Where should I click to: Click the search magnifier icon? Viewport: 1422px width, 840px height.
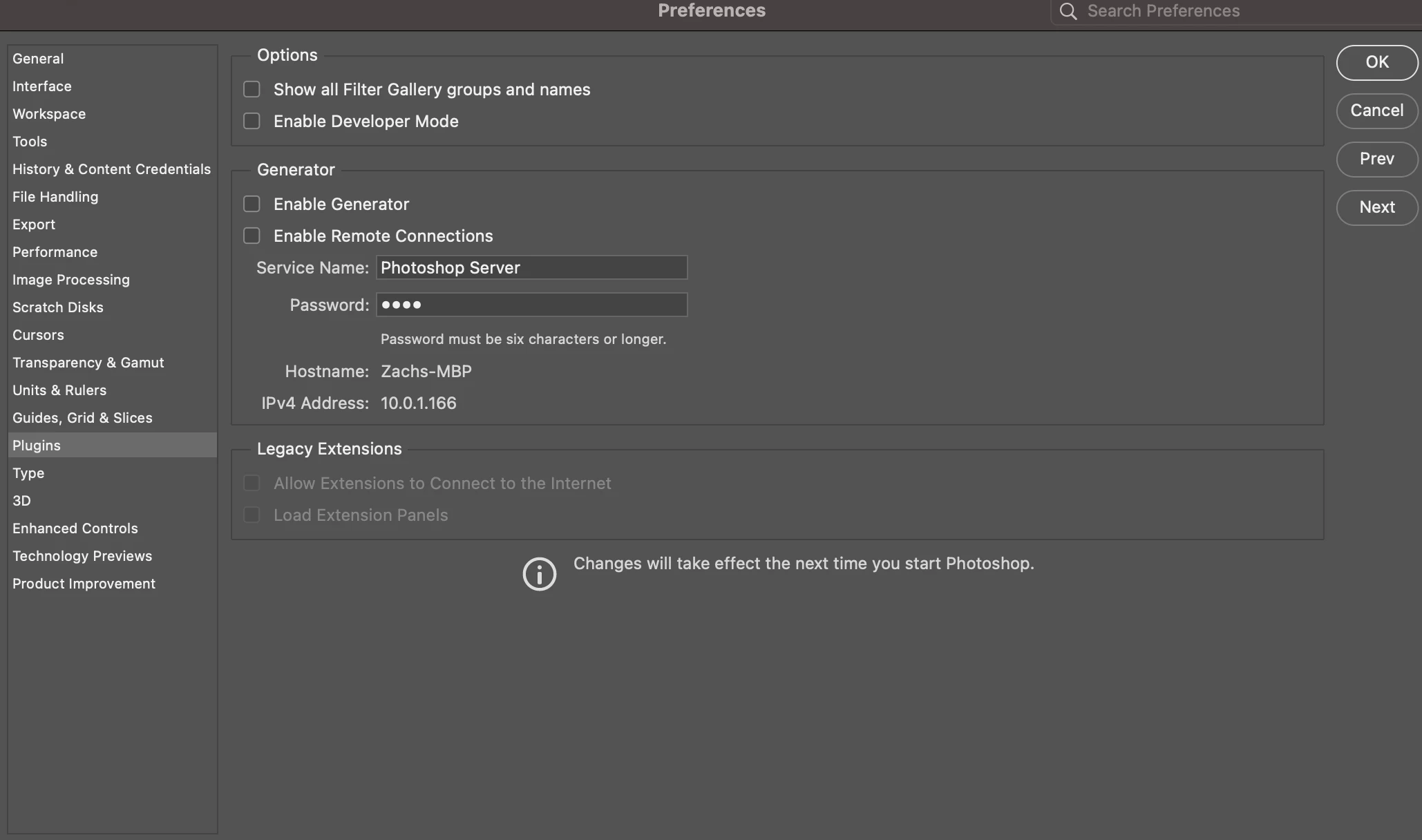coord(1068,11)
